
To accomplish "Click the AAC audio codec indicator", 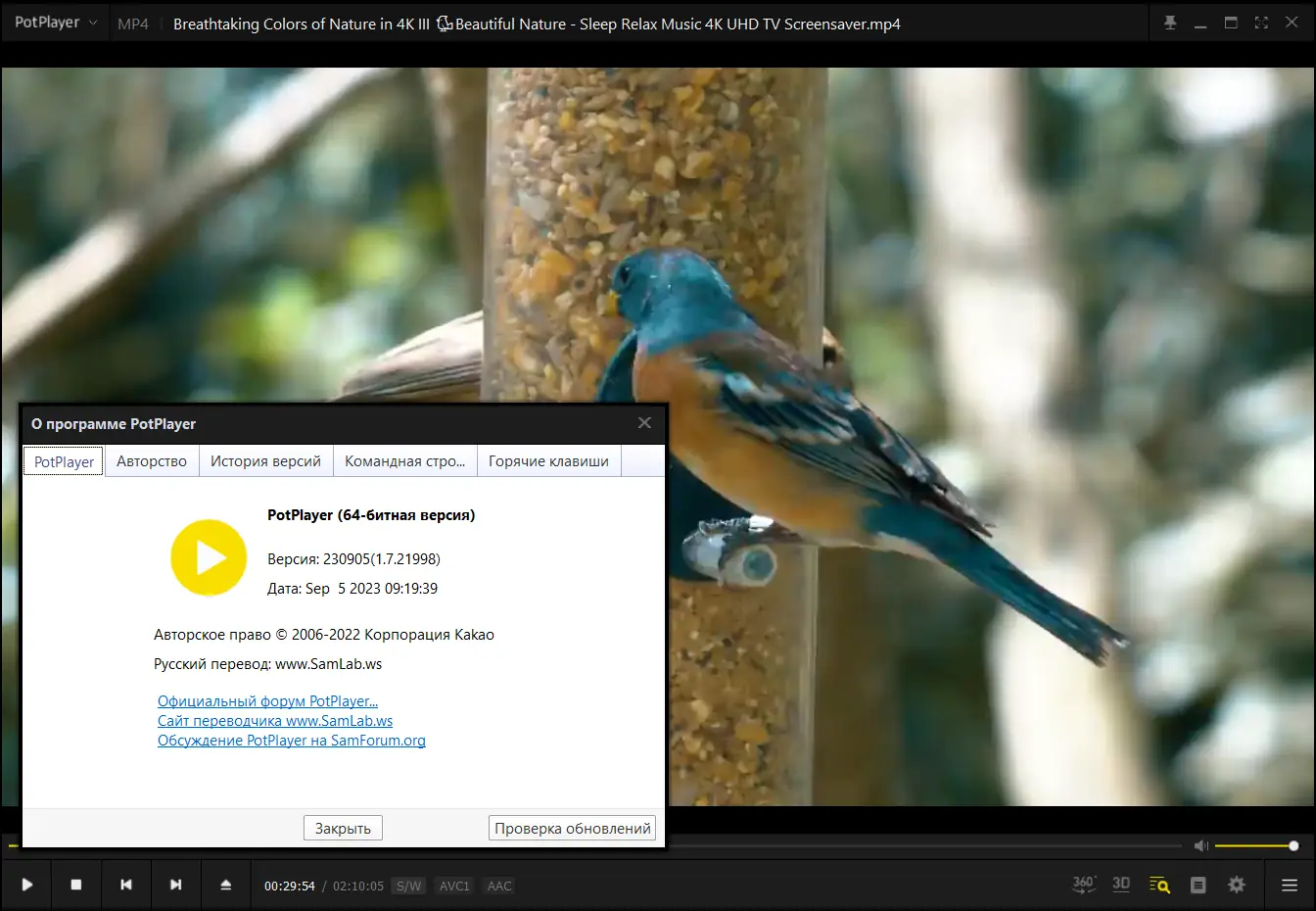I will (x=499, y=886).
